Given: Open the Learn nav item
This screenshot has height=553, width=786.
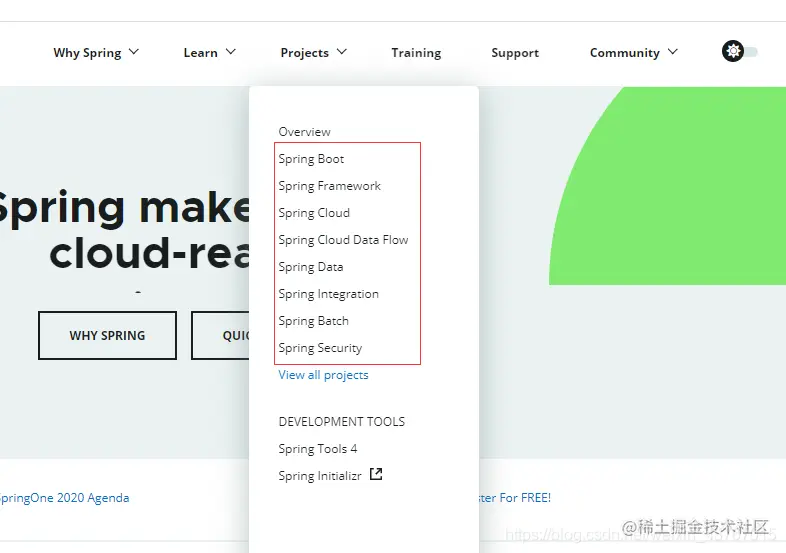Looking at the screenshot, I should coord(201,53).
